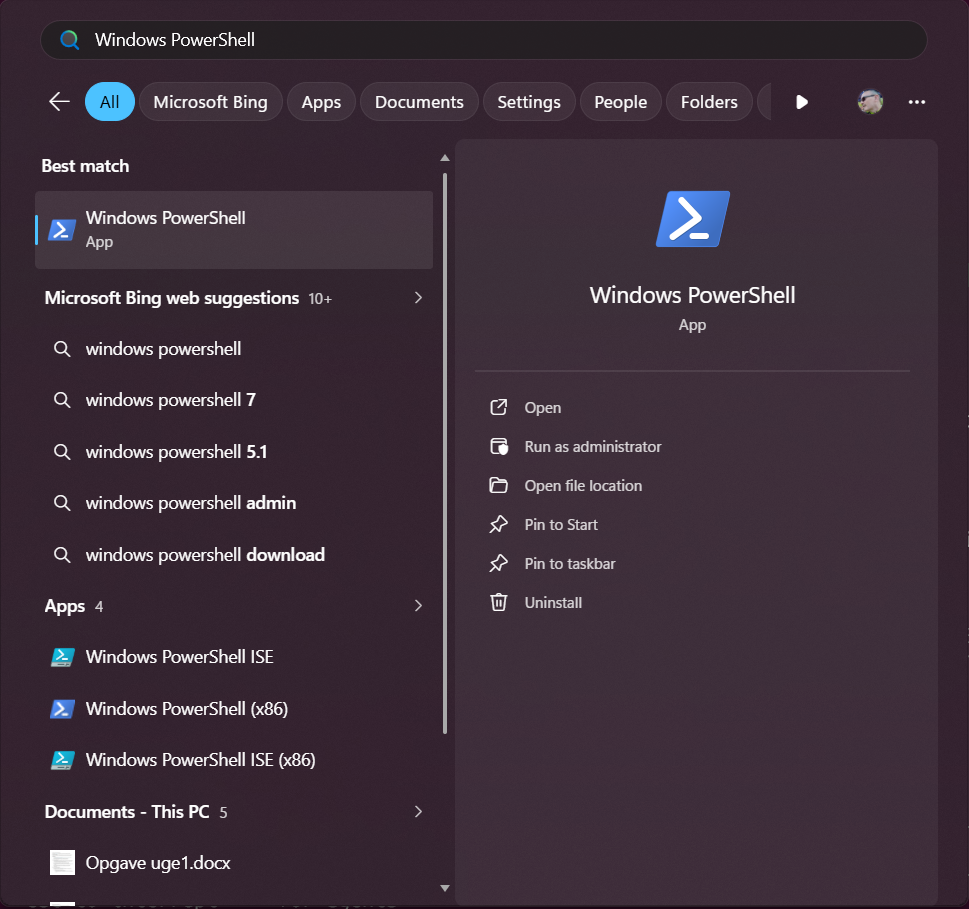Click the large PowerShell icon in details pane
The width and height of the screenshot is (969, 909).
tap(693, 219)
